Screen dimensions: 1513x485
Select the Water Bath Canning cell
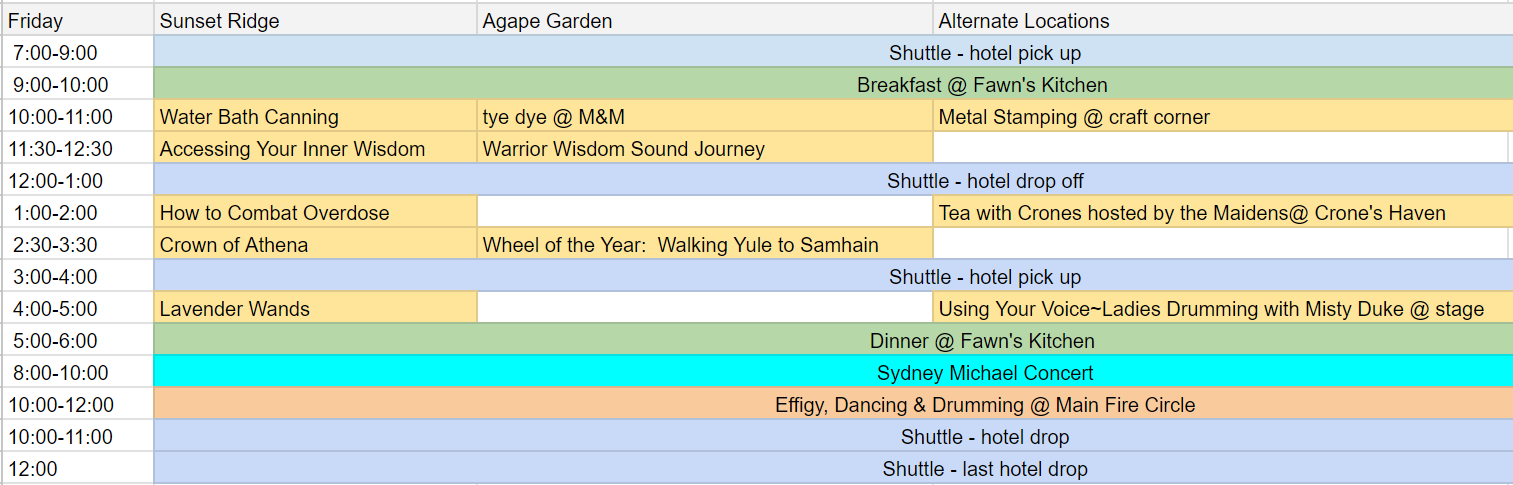(315, 116)
